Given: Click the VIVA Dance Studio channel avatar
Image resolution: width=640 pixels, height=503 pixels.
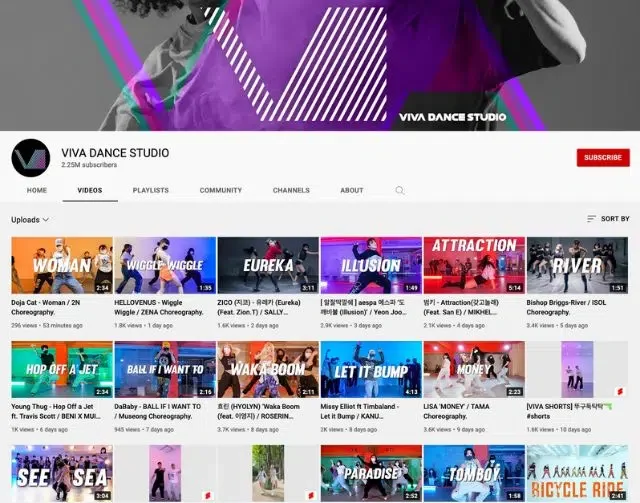Looking at the screenshot, I should coord(30,158).
